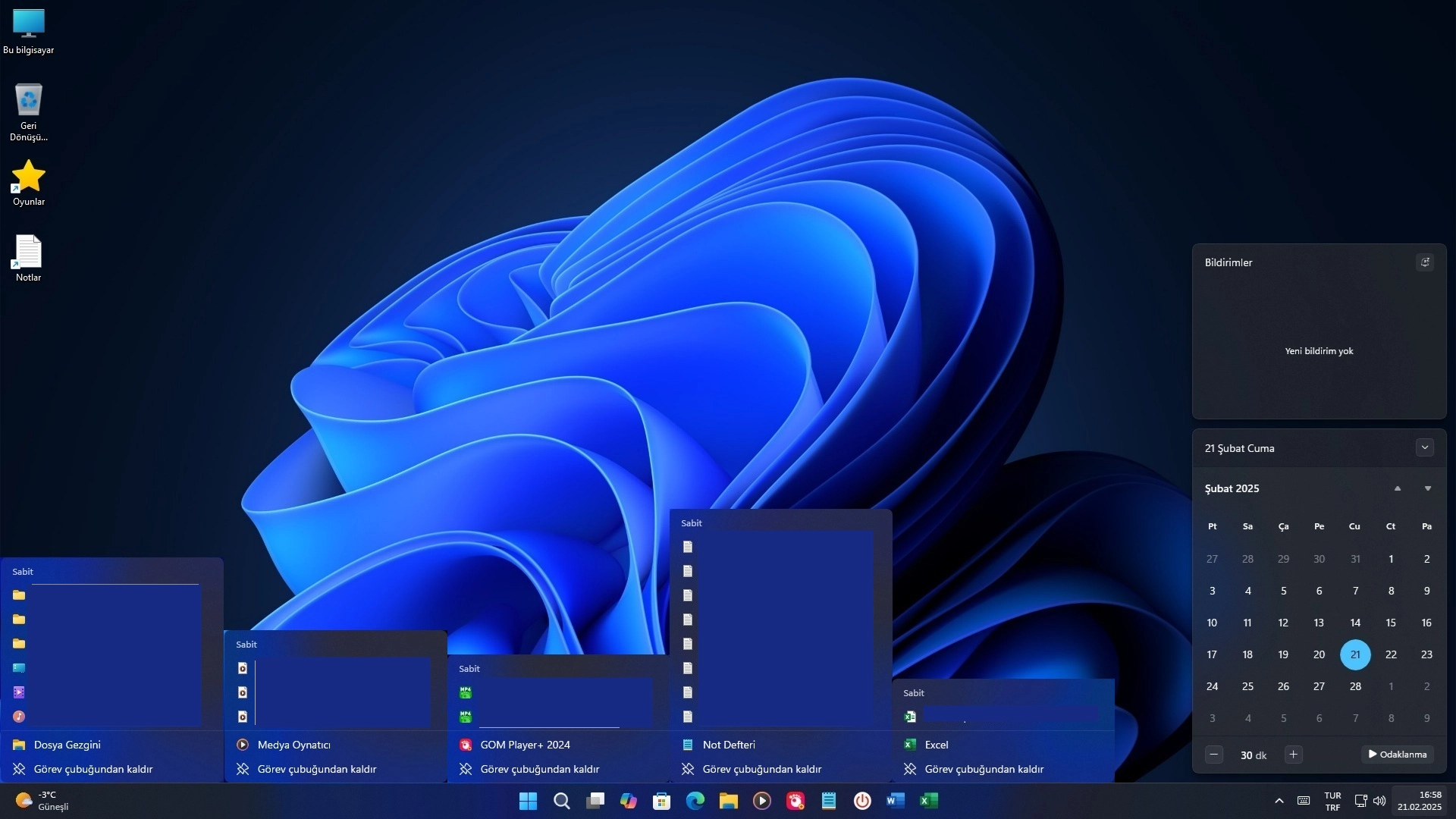
Task: Open the weather widget showing -3°C
Action: [x=42, y=801]
